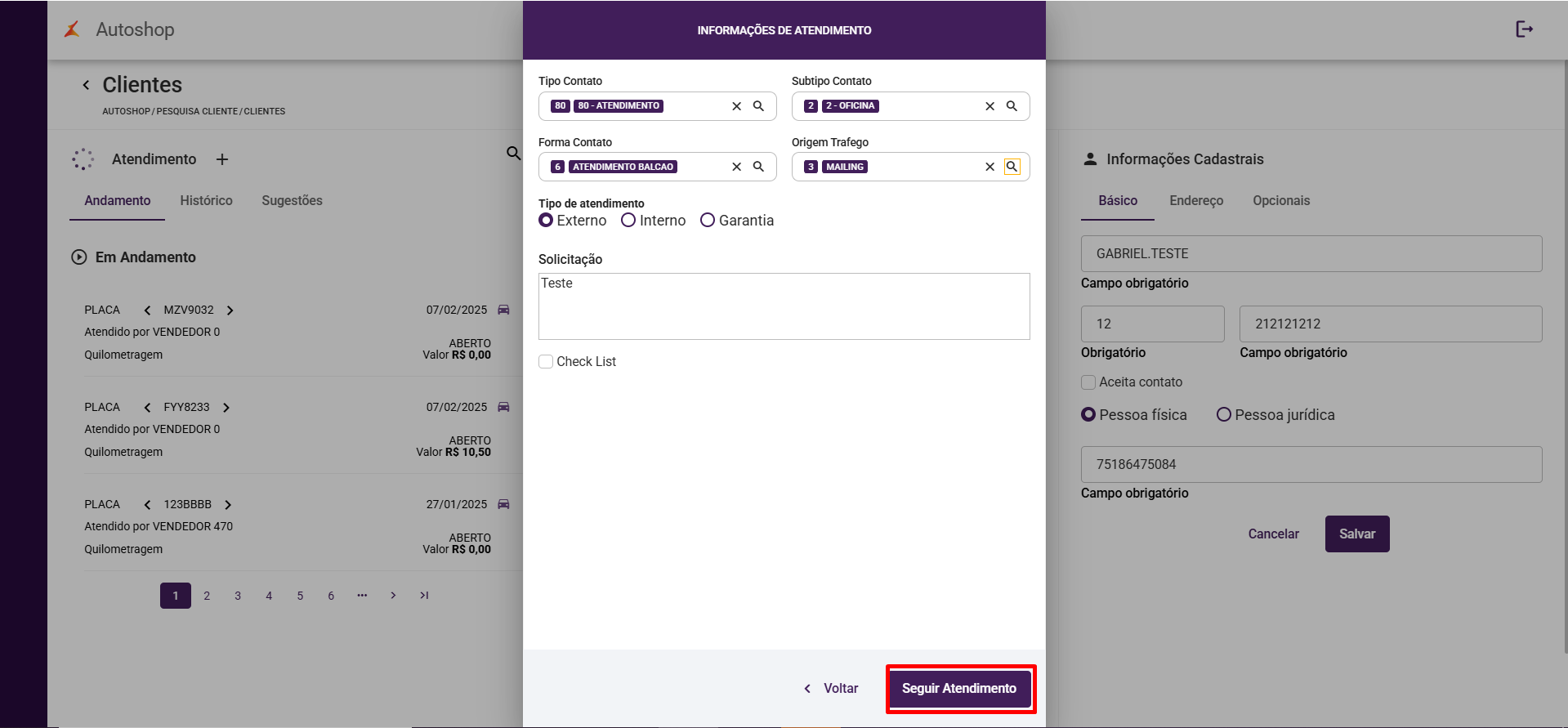Click the Autoshop logo icon
Viewport: 1568px width, 728px height.
point(73,29)
